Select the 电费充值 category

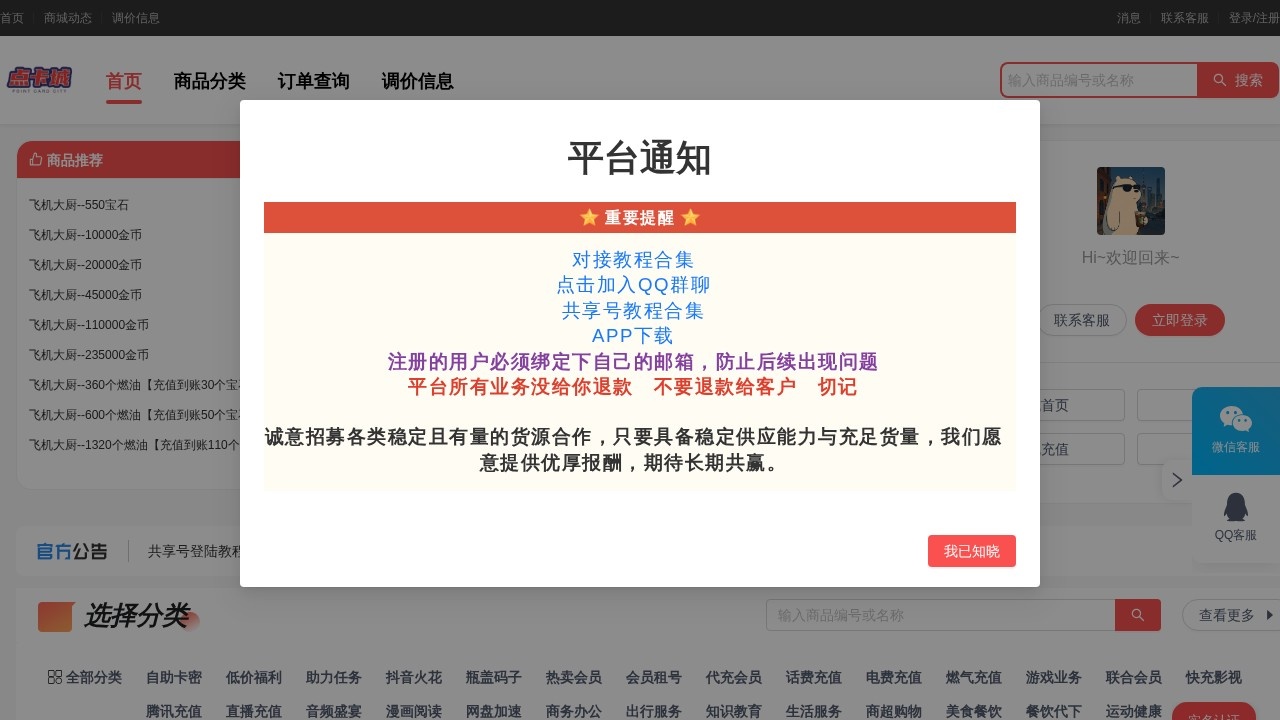tap(894, 677)
